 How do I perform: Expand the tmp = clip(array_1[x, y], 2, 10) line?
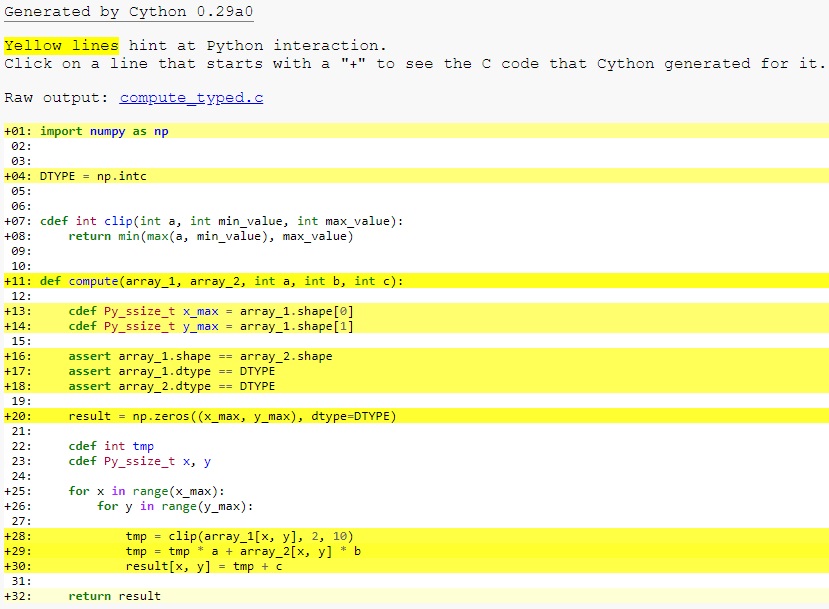click(x=200, y=535)
